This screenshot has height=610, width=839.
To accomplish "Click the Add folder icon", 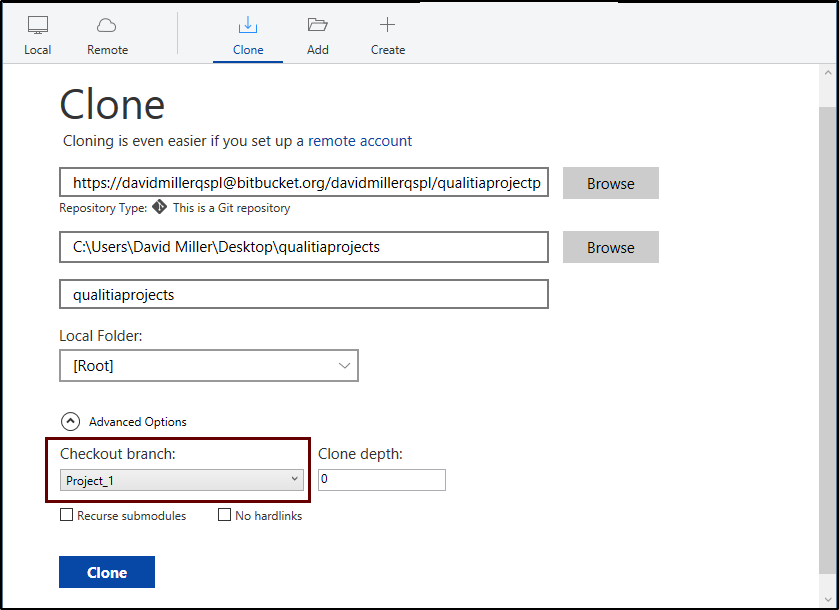I will pyautogui.click(x=318, y=26).
